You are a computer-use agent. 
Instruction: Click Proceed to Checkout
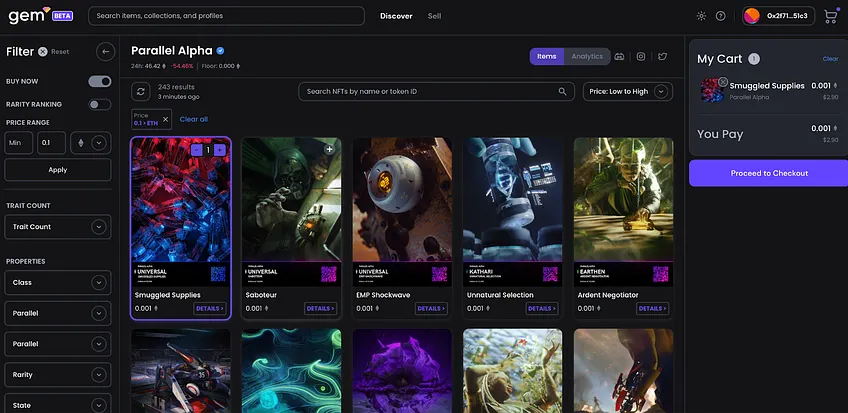click(x=769, y=173)
